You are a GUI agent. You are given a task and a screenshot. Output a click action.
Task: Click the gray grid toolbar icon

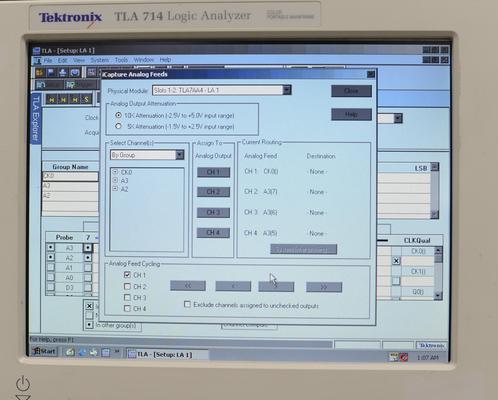pos(92,72)
